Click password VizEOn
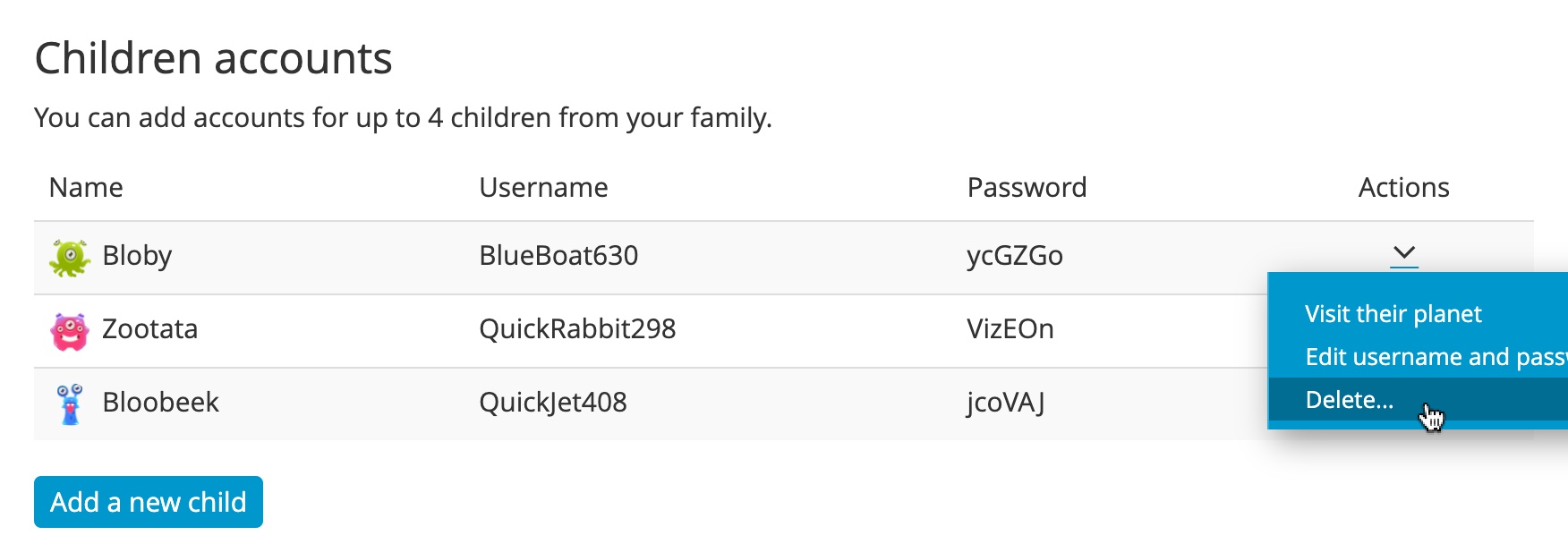Screen dimensions: 1568x544 (1010, 329)
